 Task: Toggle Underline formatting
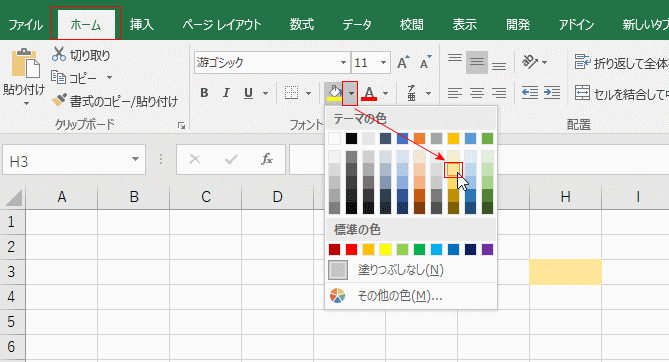coord(248,93)
